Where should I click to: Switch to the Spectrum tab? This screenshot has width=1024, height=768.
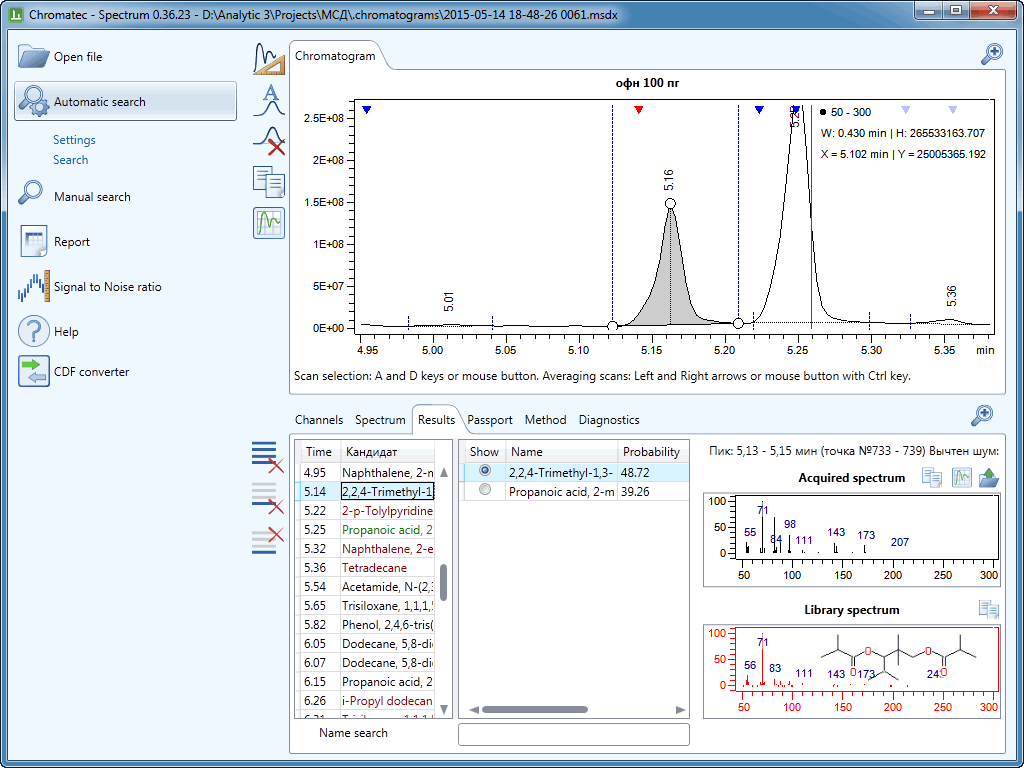(x=380, y=420)
